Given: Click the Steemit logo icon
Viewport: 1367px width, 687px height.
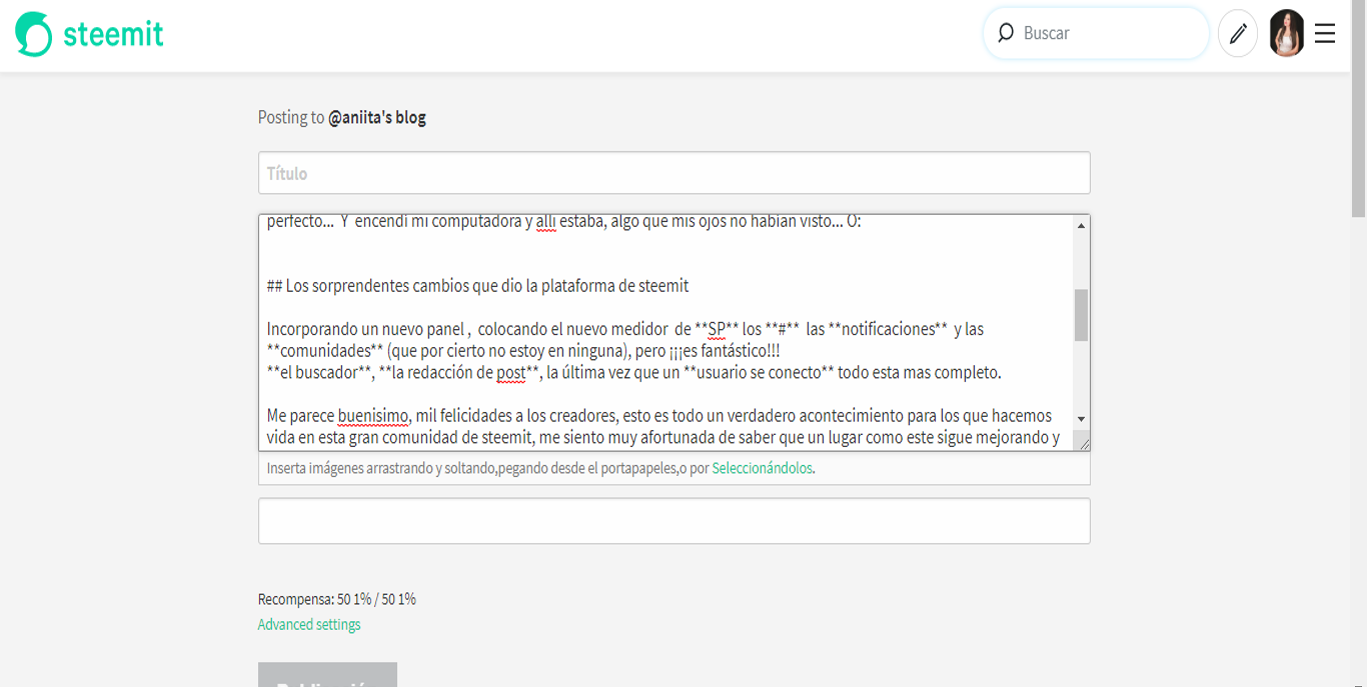Looking at the screenshot, I should (33, 34).
